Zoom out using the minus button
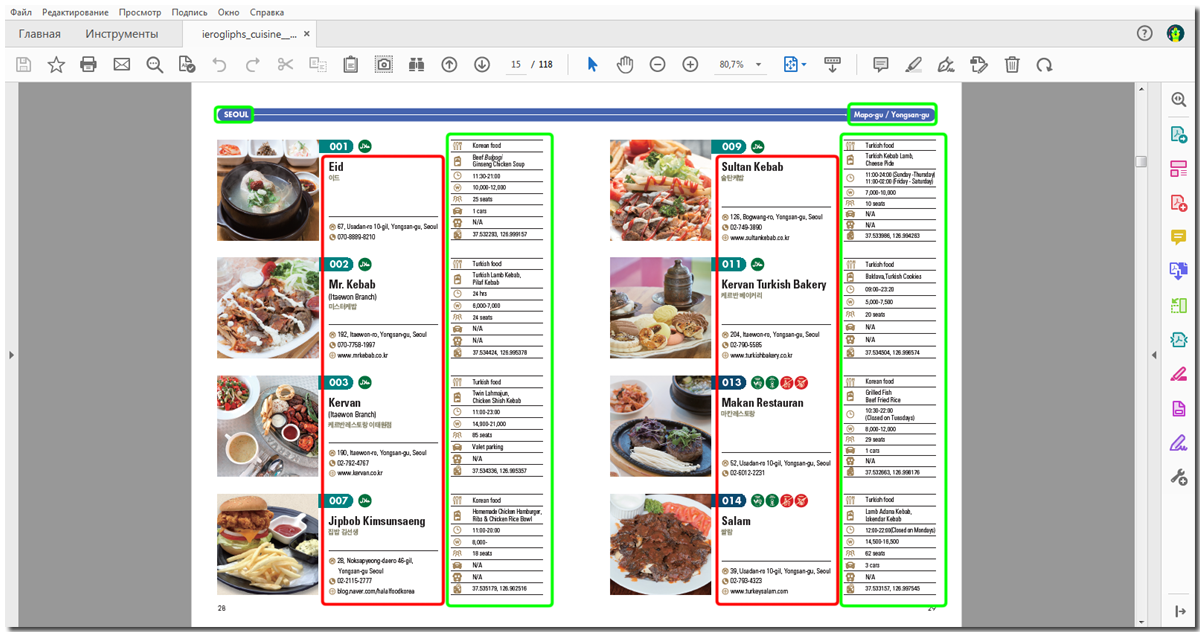 [x=657, y=65]
